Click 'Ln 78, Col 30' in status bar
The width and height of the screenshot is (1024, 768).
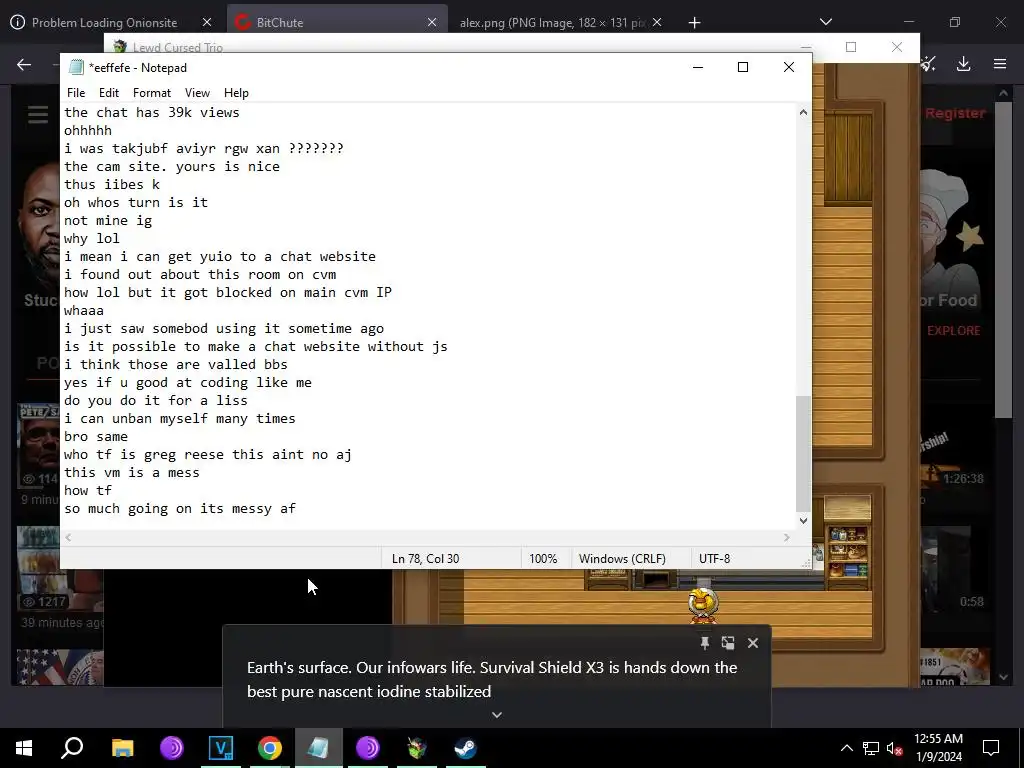[x=425, y=559]
